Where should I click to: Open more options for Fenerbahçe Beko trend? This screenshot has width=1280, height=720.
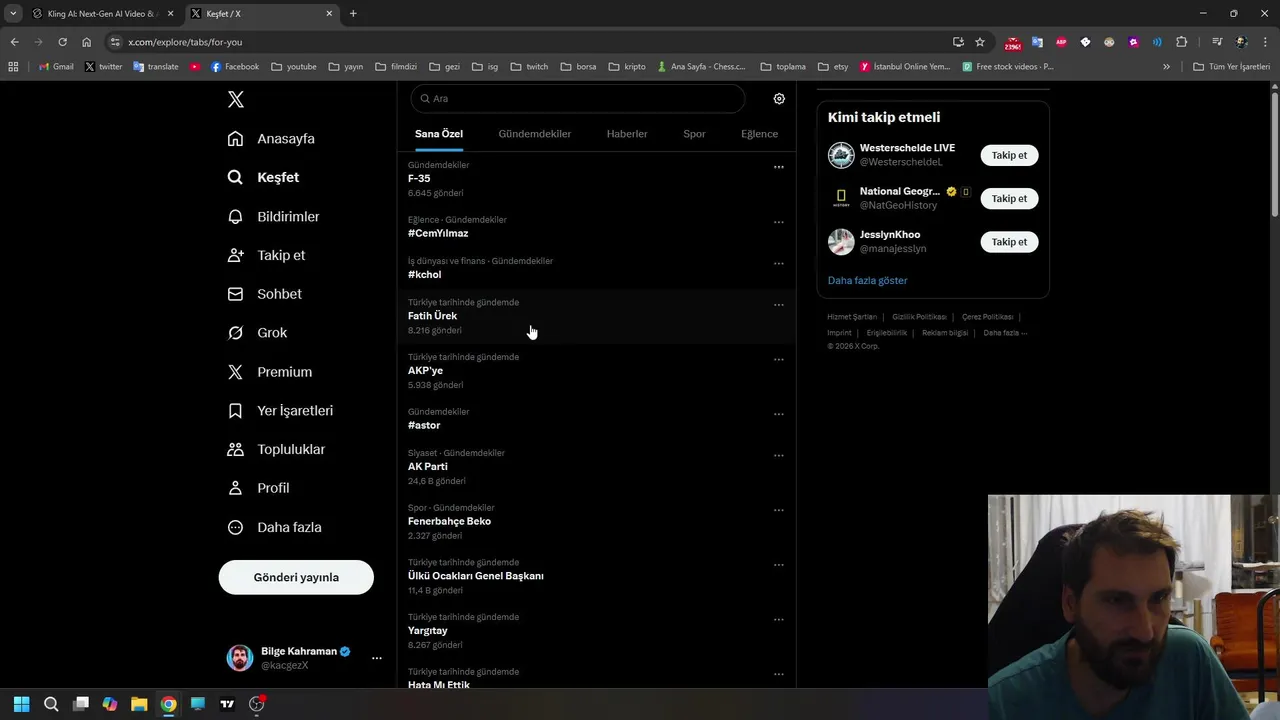coord(779,510)
